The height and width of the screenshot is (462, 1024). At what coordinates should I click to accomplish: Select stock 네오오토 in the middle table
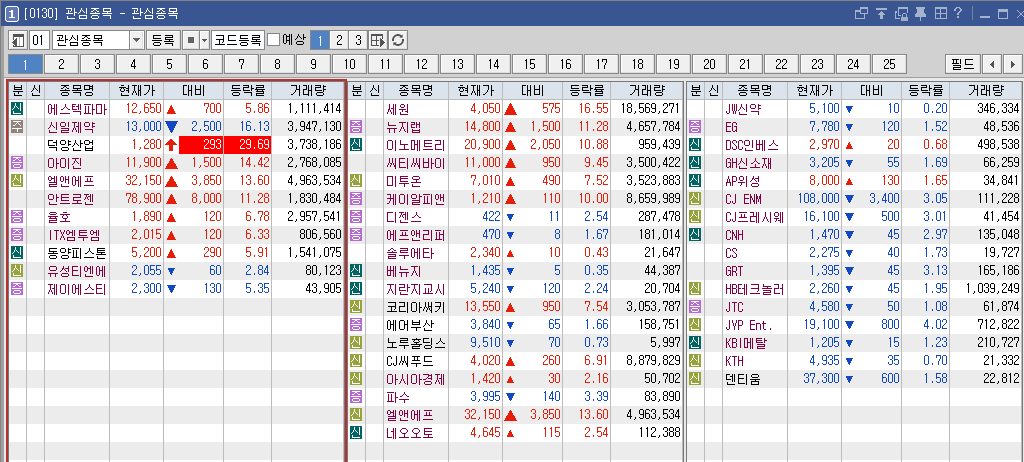click(x=409, y=432)
